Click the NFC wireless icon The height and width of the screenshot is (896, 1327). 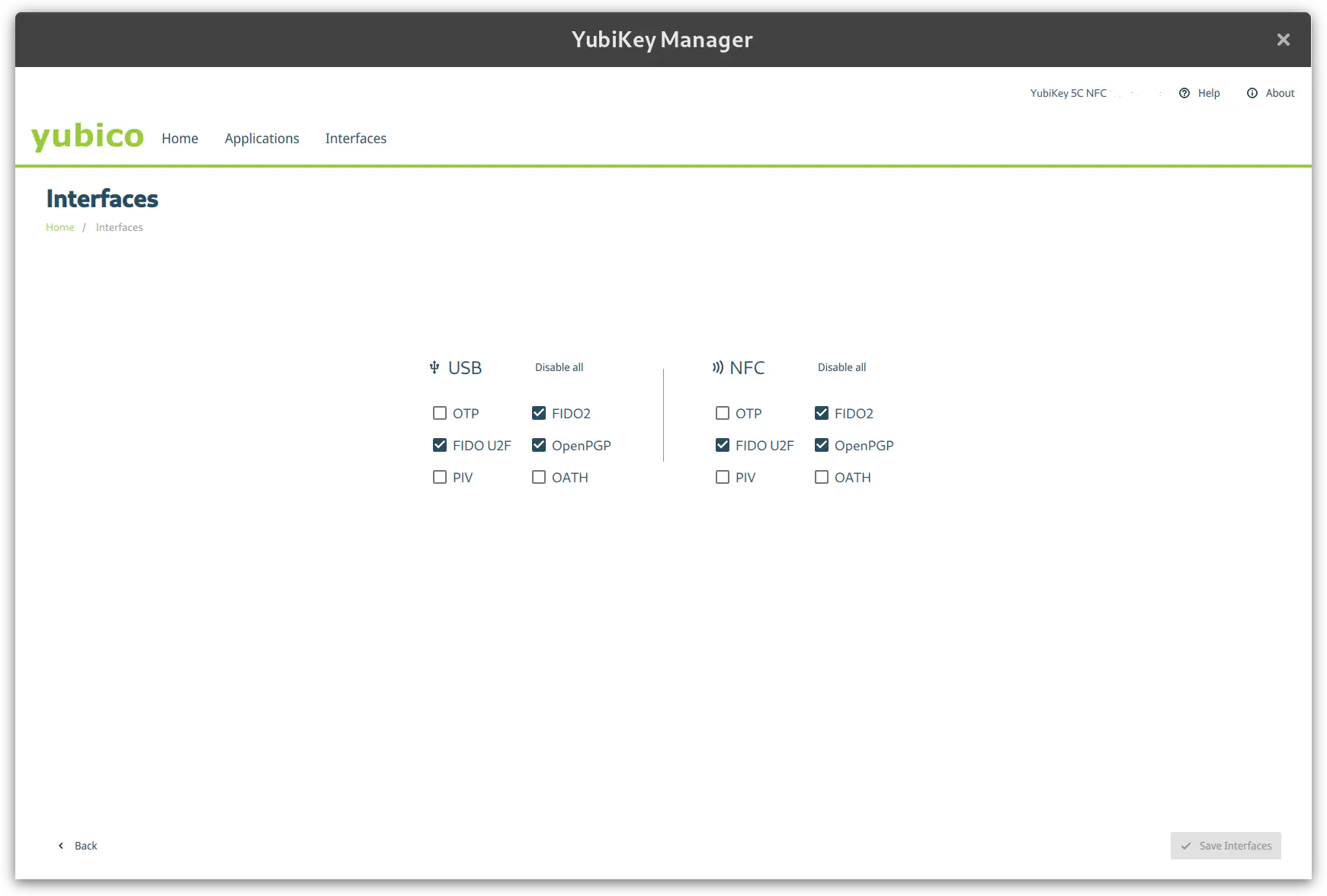click(716, 367)
